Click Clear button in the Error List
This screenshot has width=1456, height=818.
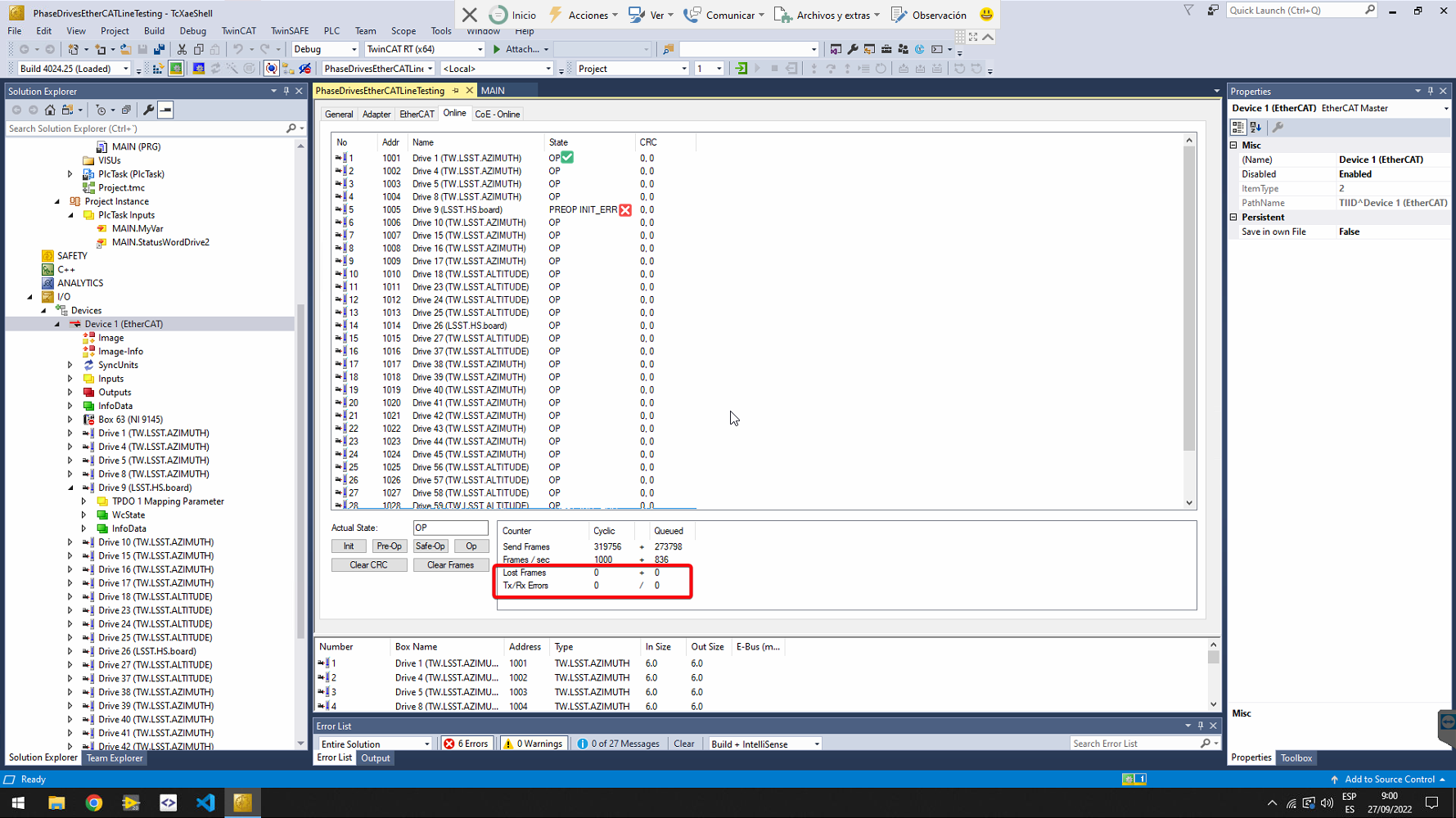[684, 744]
